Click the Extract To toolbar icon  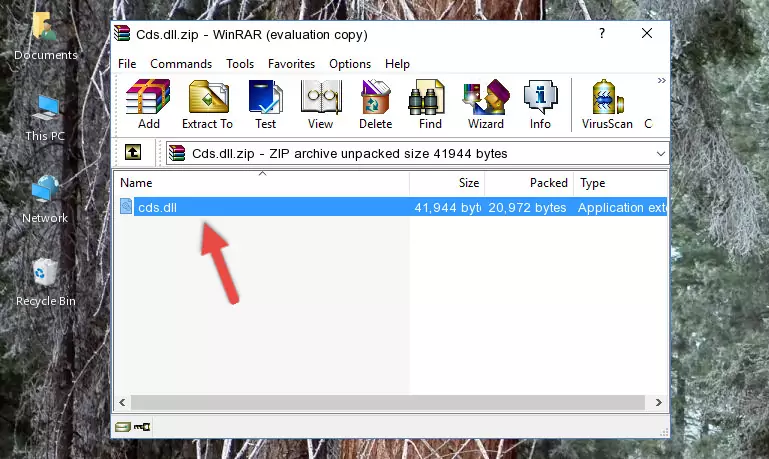[x=207, y=104]
